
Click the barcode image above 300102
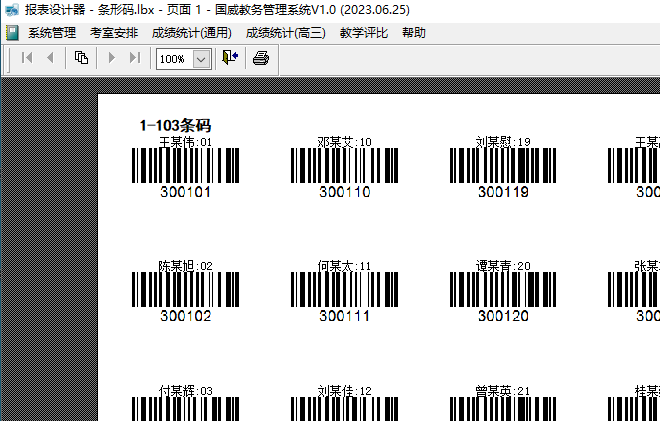[185, 289]
